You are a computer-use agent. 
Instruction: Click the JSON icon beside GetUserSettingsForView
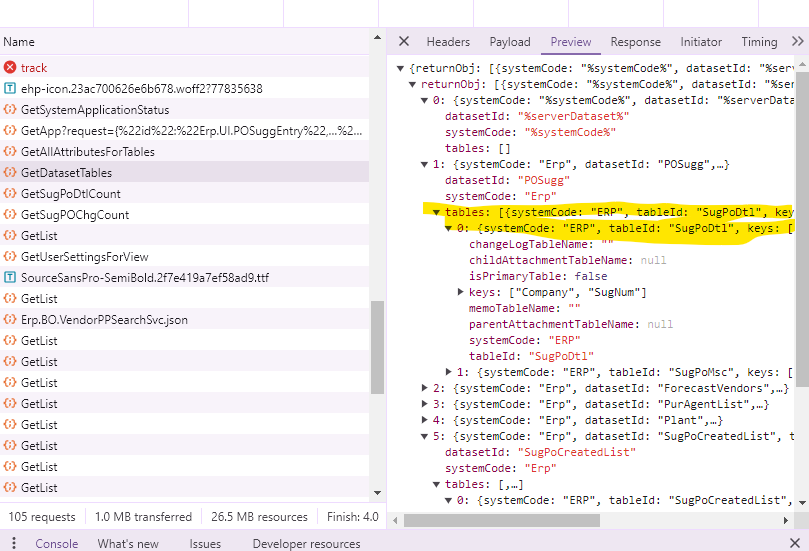click(x=10, y=256)
